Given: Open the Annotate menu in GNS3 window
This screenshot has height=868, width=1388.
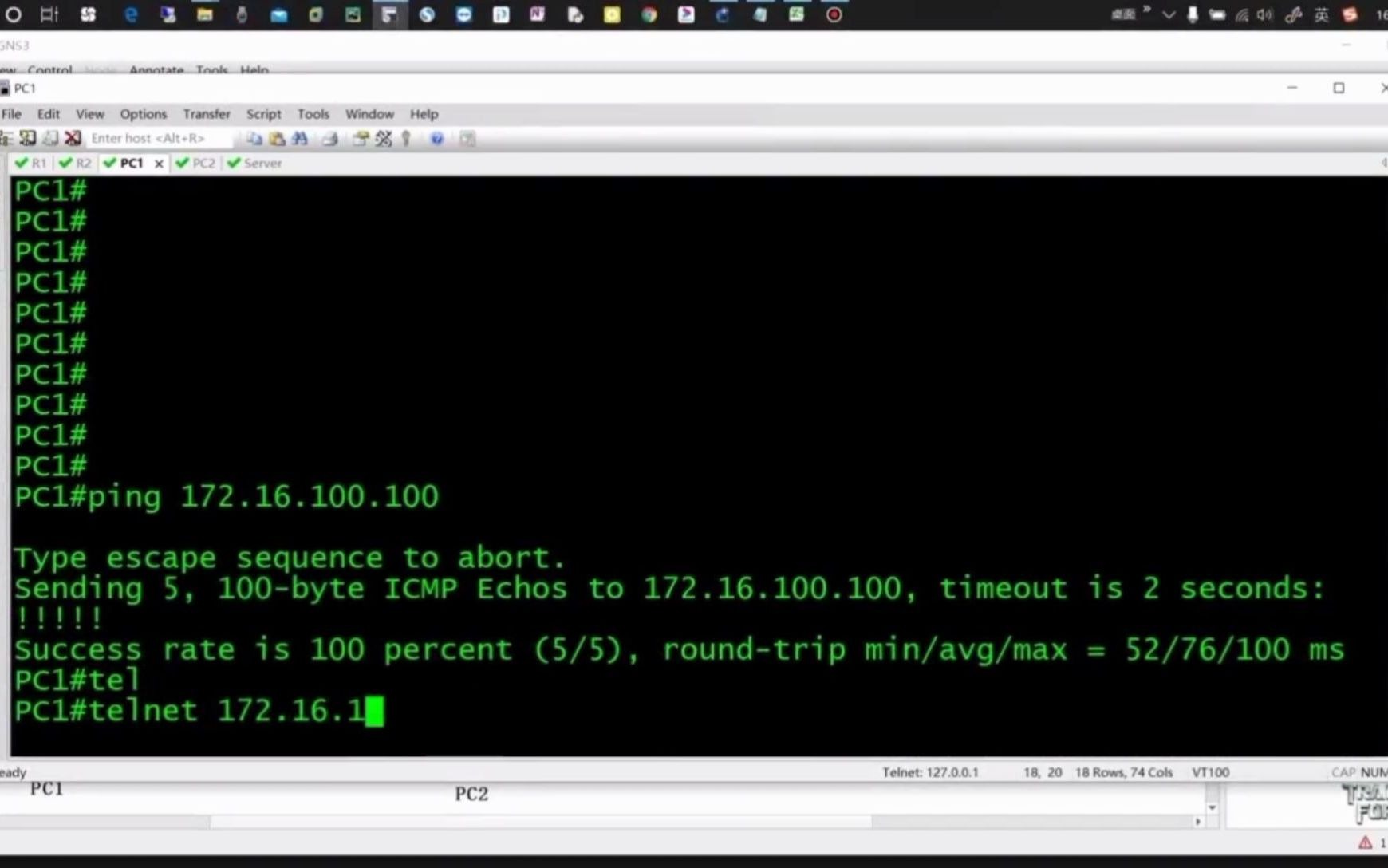Looking at the screenshot, I should tap(156, 69).
